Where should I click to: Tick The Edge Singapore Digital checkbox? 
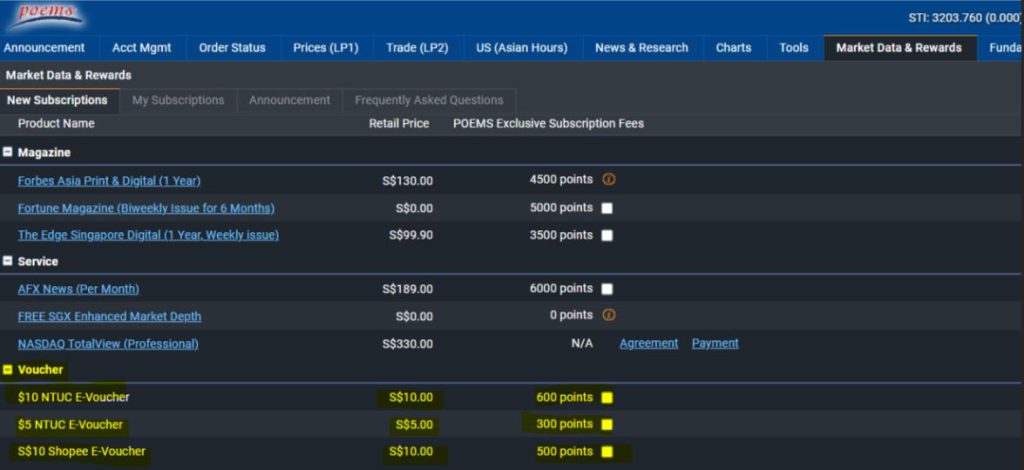pyautogui.click(x=607, y=236)
